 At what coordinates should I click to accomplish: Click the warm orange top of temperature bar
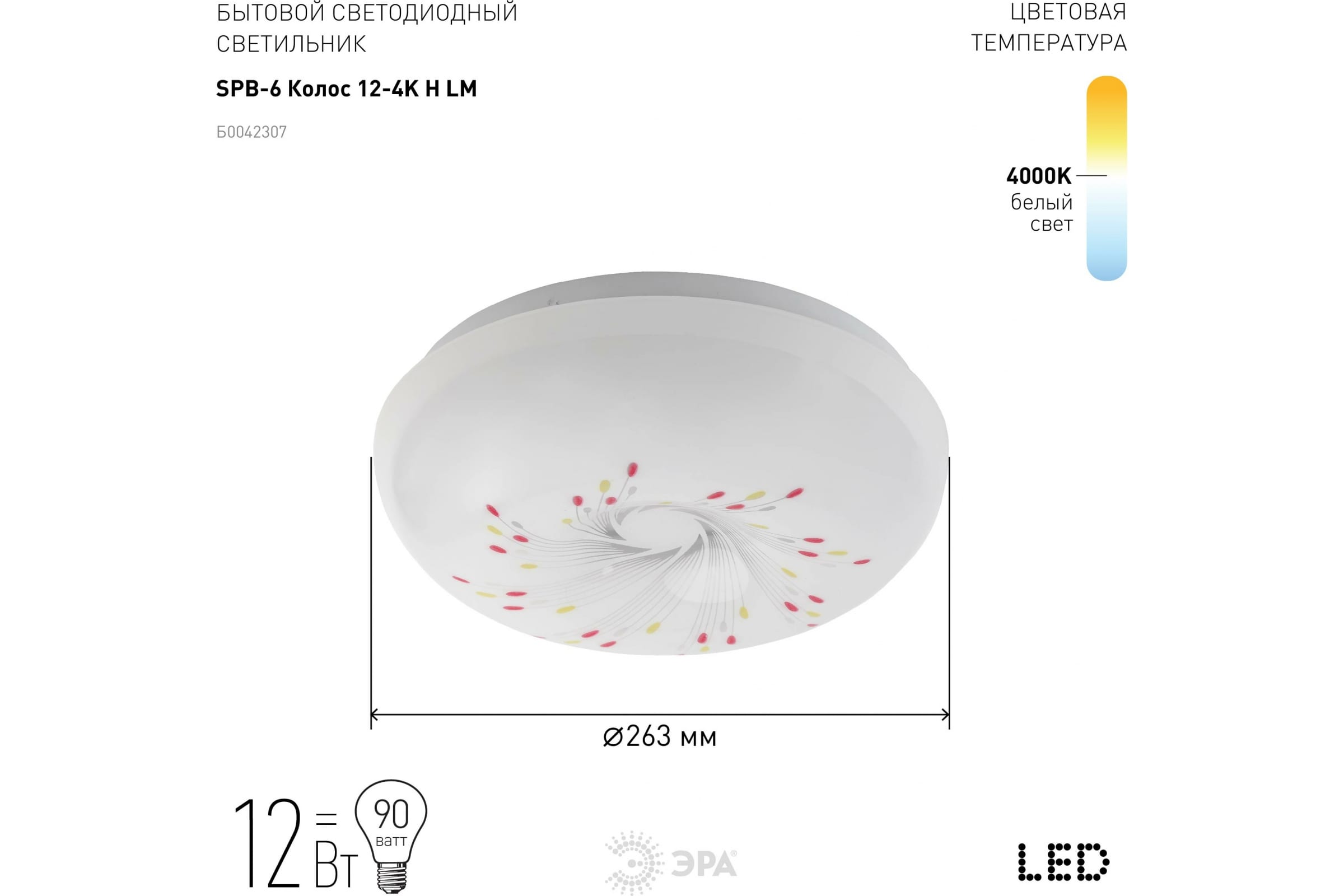(x=1107, y=91)
